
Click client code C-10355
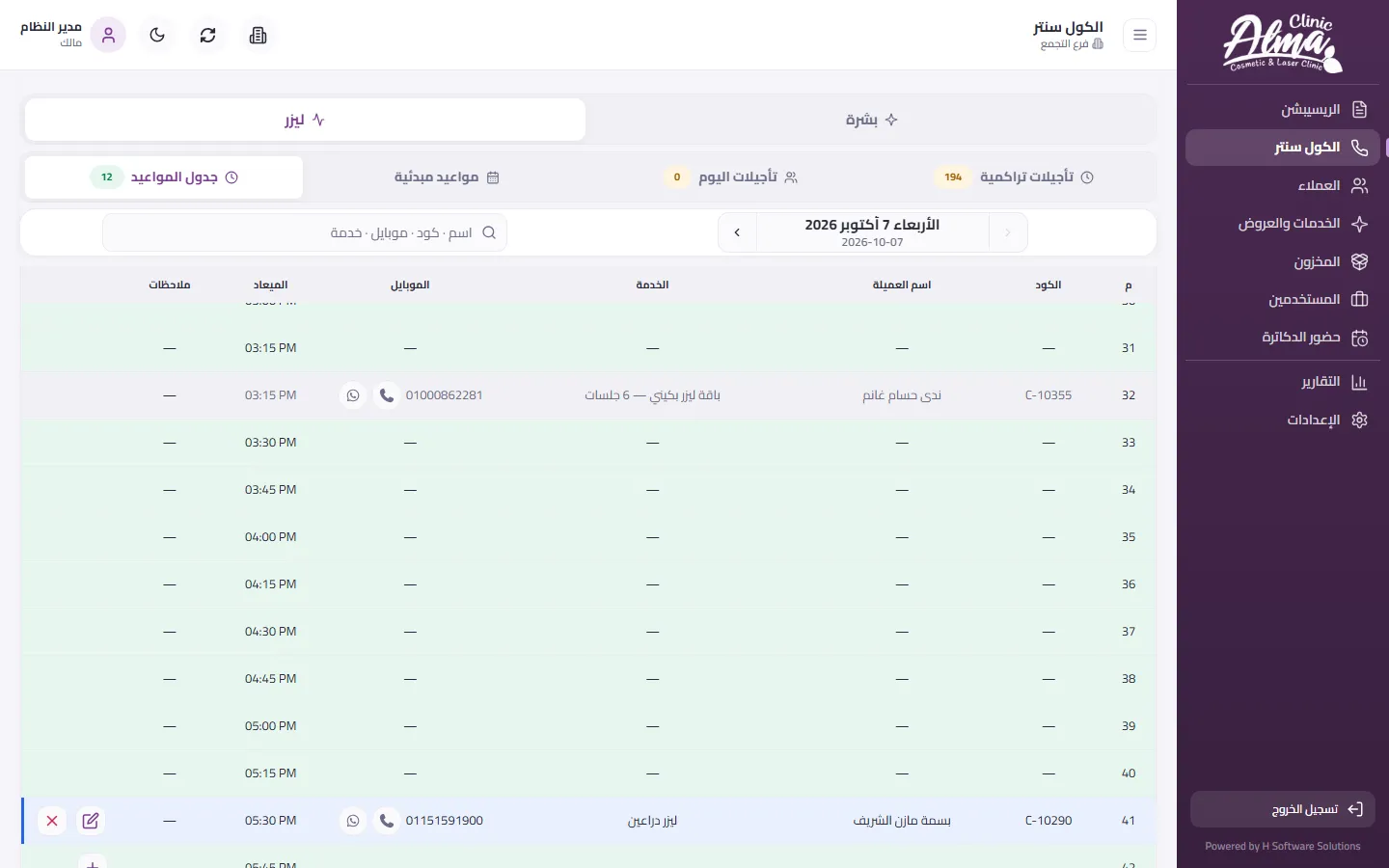(1049, 395)
